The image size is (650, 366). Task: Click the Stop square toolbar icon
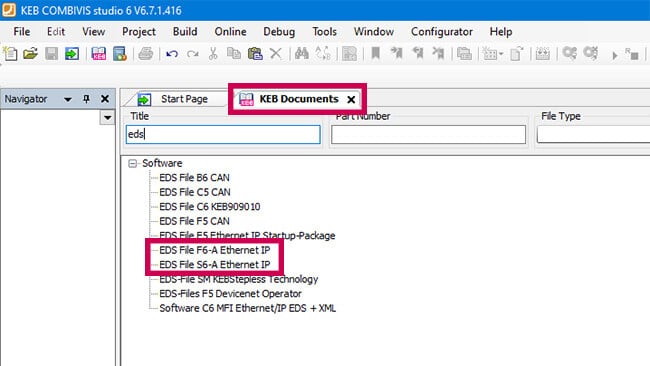click(632, 54)
